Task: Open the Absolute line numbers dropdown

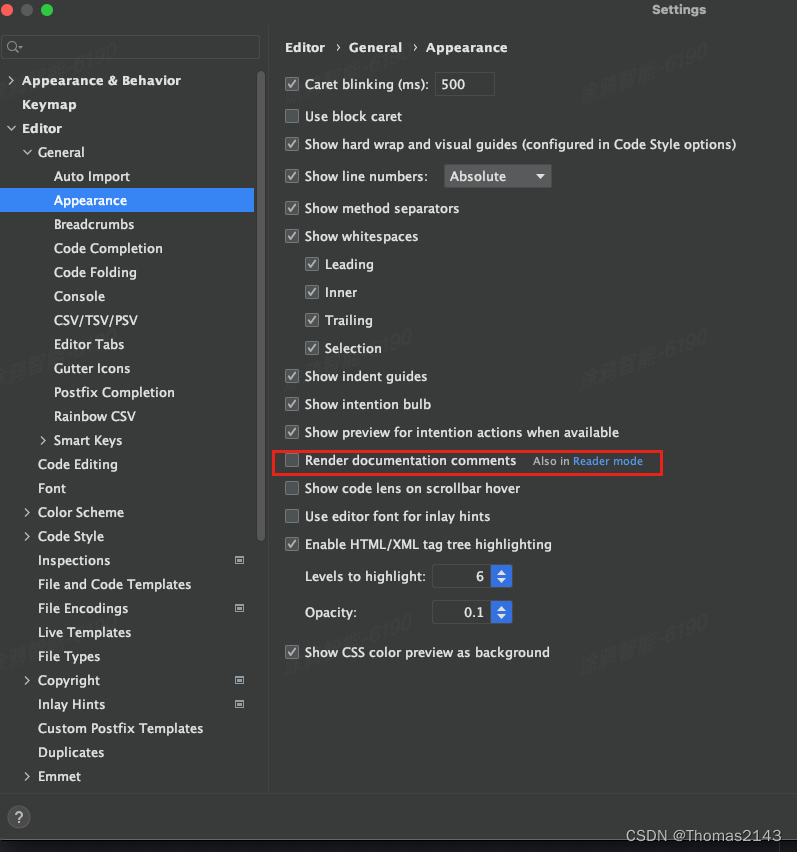Action: pos(499,176)
